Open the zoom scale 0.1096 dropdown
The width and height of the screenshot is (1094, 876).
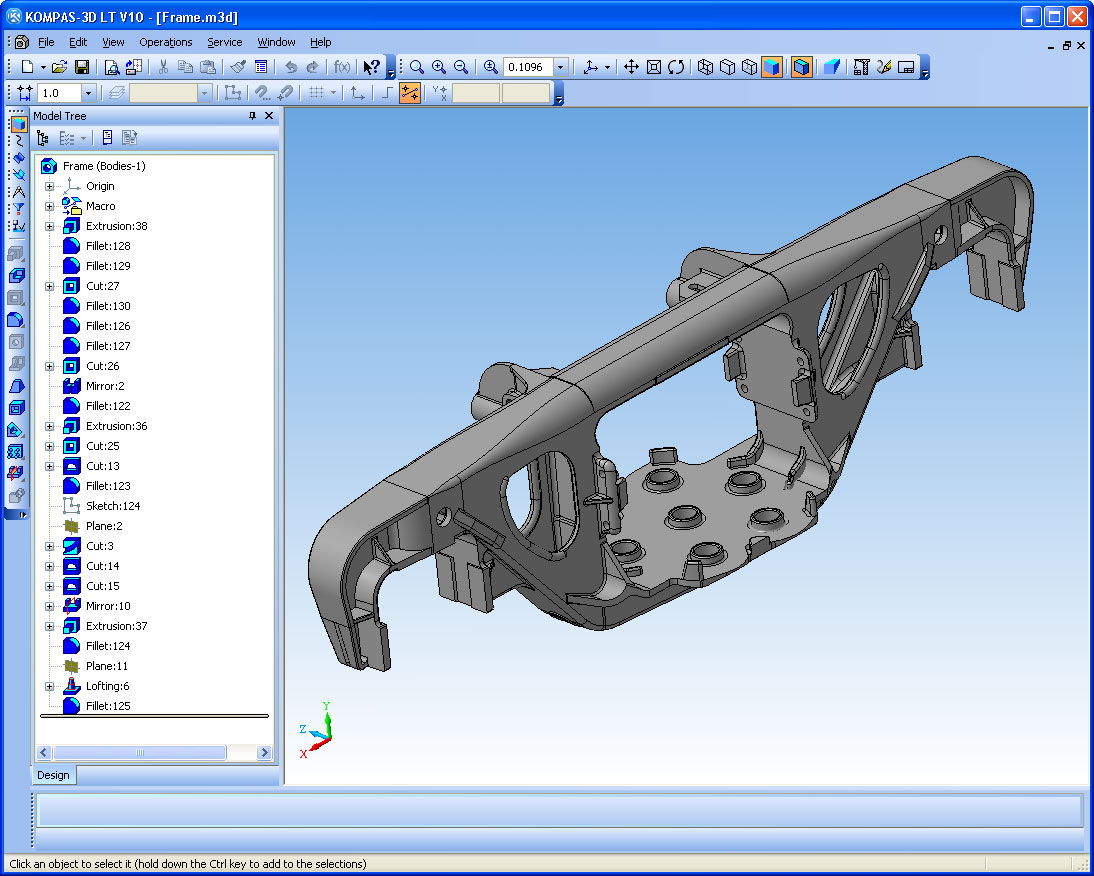pos(560,67)
